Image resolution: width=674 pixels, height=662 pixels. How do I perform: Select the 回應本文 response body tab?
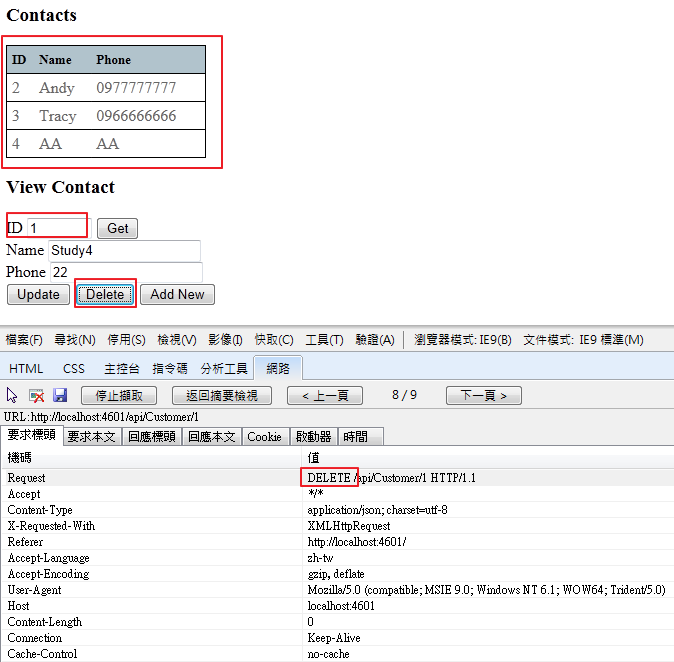pyautogui.click(x=212, y=437)
